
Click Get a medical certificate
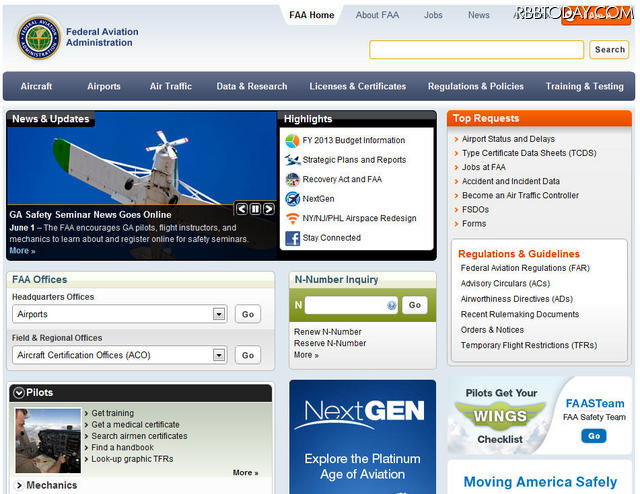(x=135, y=425)
